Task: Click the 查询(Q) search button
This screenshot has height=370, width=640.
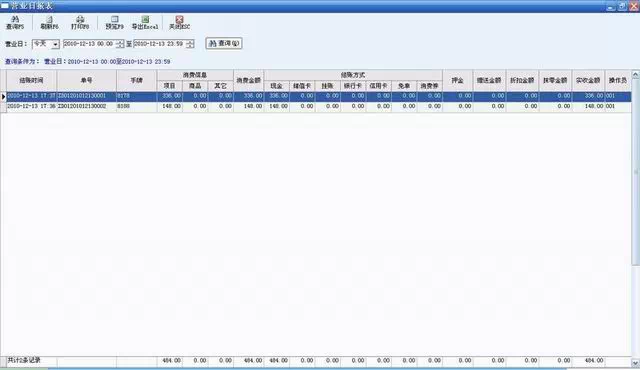Action: click(224, 43)
